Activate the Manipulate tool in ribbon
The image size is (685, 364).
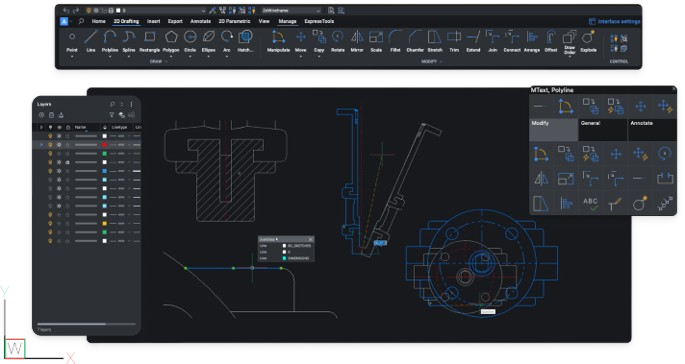point(278,37)
